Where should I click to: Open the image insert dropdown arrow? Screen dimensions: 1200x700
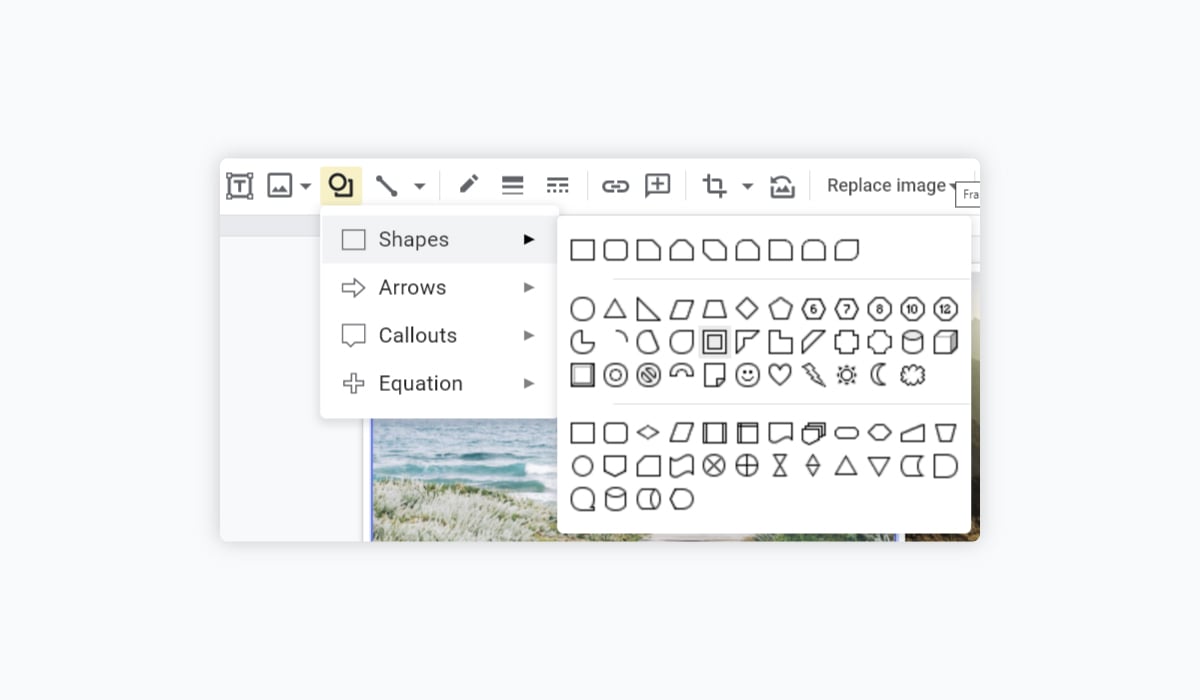(x=305, y=186)
